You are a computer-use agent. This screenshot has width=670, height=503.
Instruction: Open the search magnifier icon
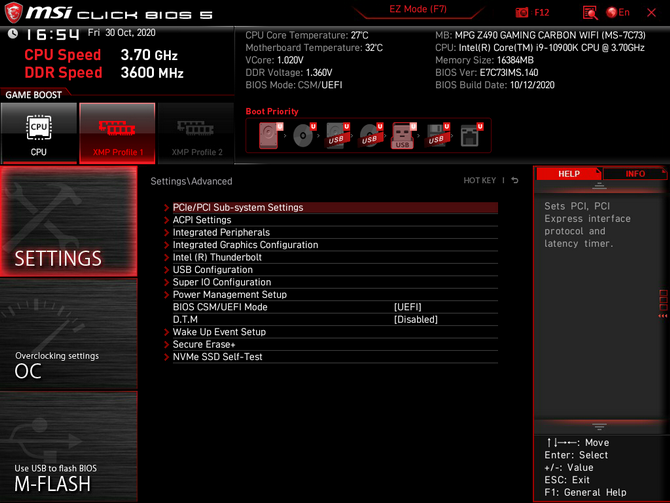click(x=590, y=13)
